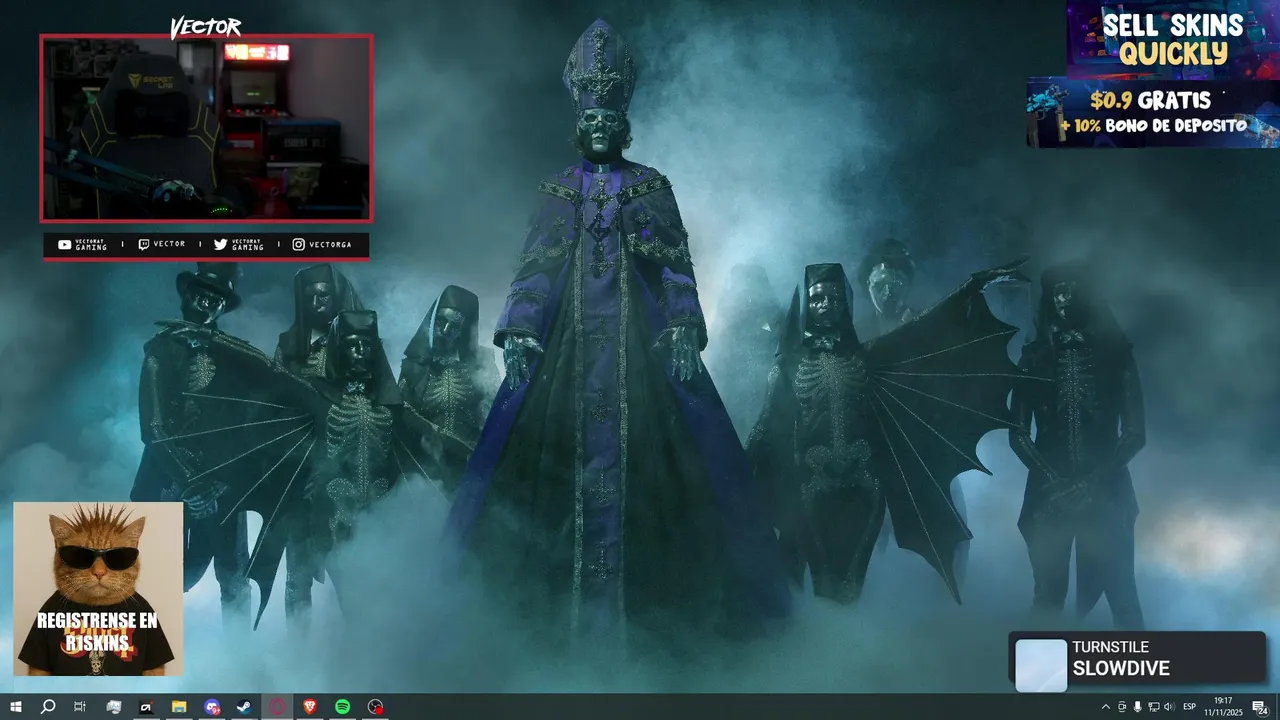The height and width of the screenshot is (720, 1280).
Task: Click the SELL SKINS QUICKLY banner
Action: coord(1173,38)
